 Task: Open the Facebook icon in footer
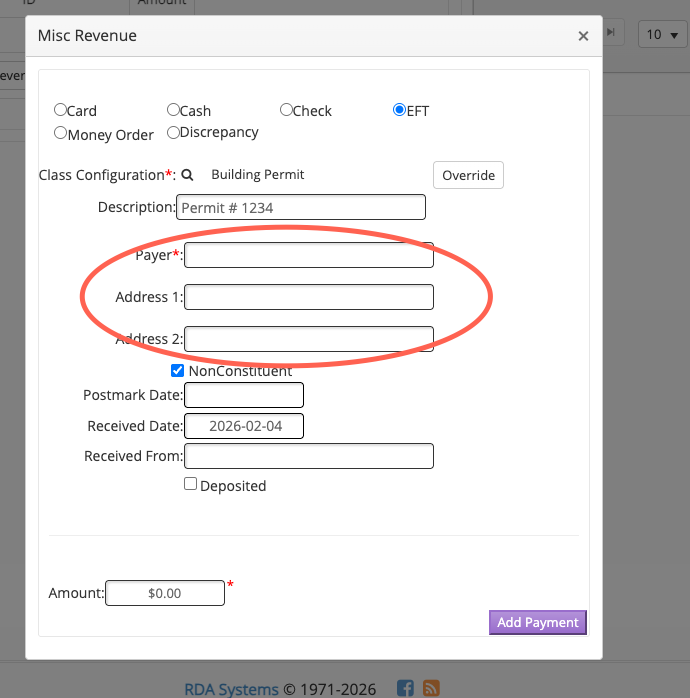click(x=405, y=688)
